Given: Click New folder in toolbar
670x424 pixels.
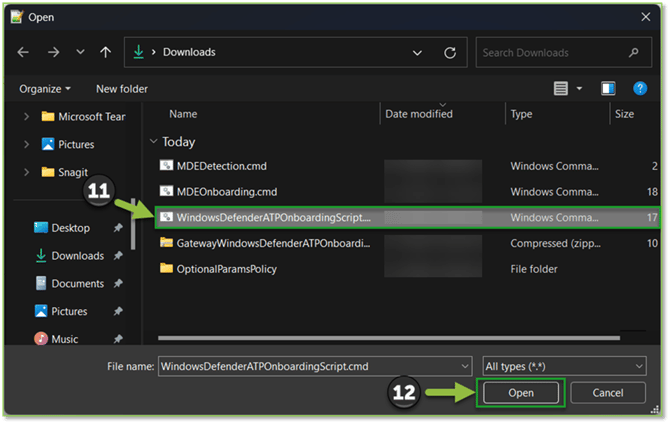Looking at the screenshot, I should (x=122, y=89).
